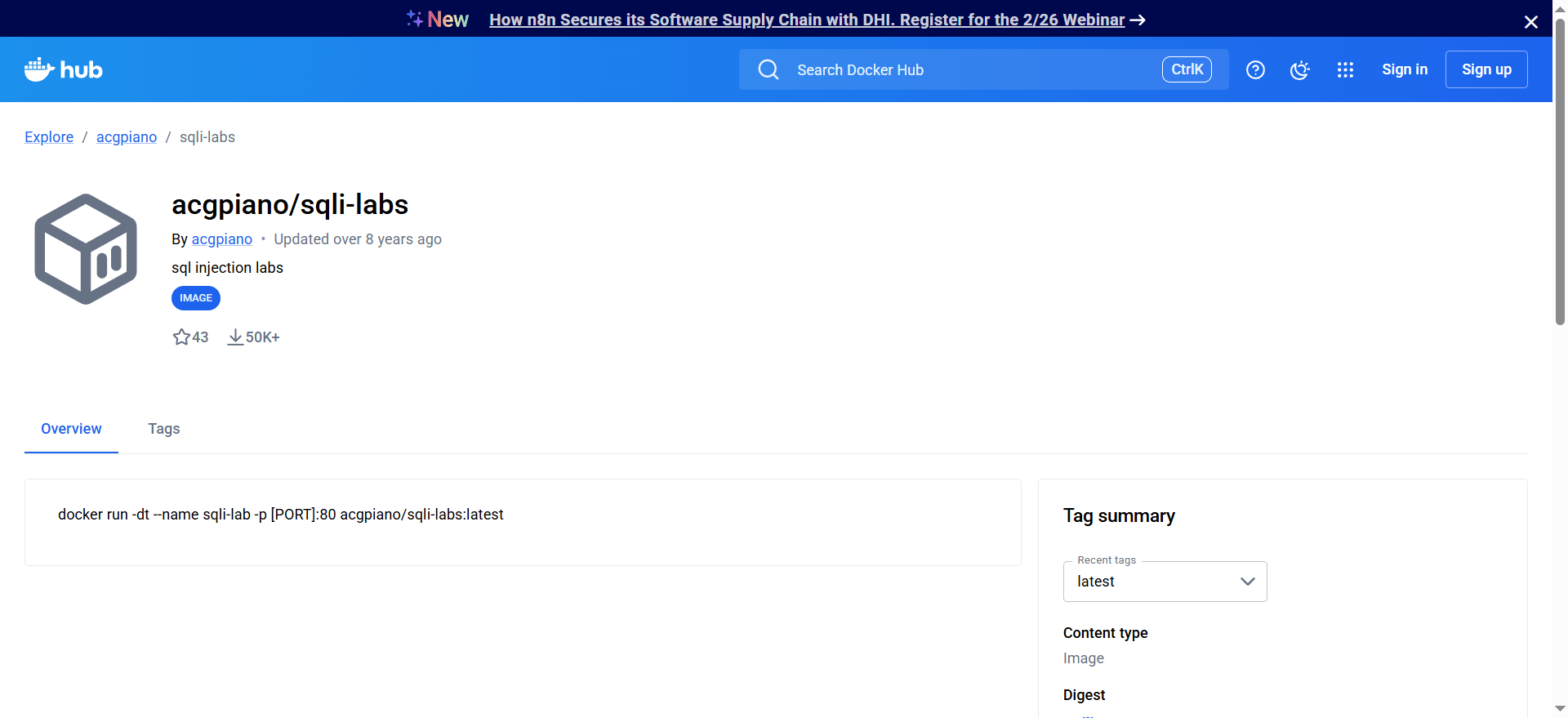Click the search magnifier icon
Viewport: 1568px width, 718px height.
(x=768, y=70)
